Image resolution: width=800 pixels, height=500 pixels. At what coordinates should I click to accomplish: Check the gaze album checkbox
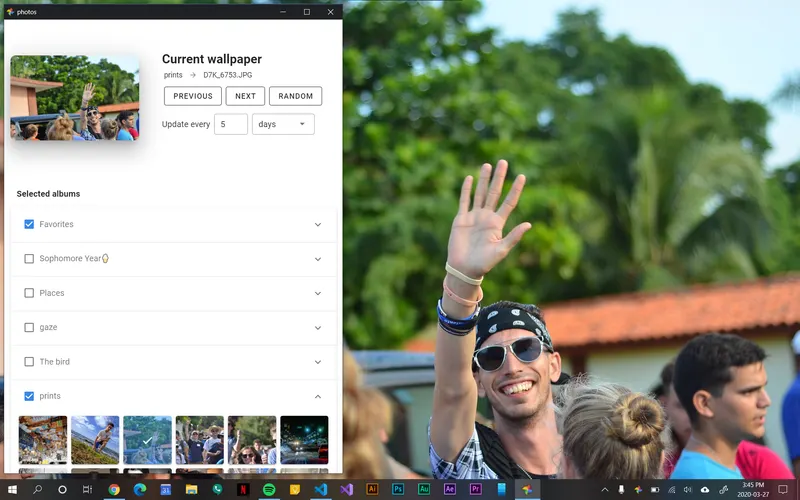click(x=29, y=328)
